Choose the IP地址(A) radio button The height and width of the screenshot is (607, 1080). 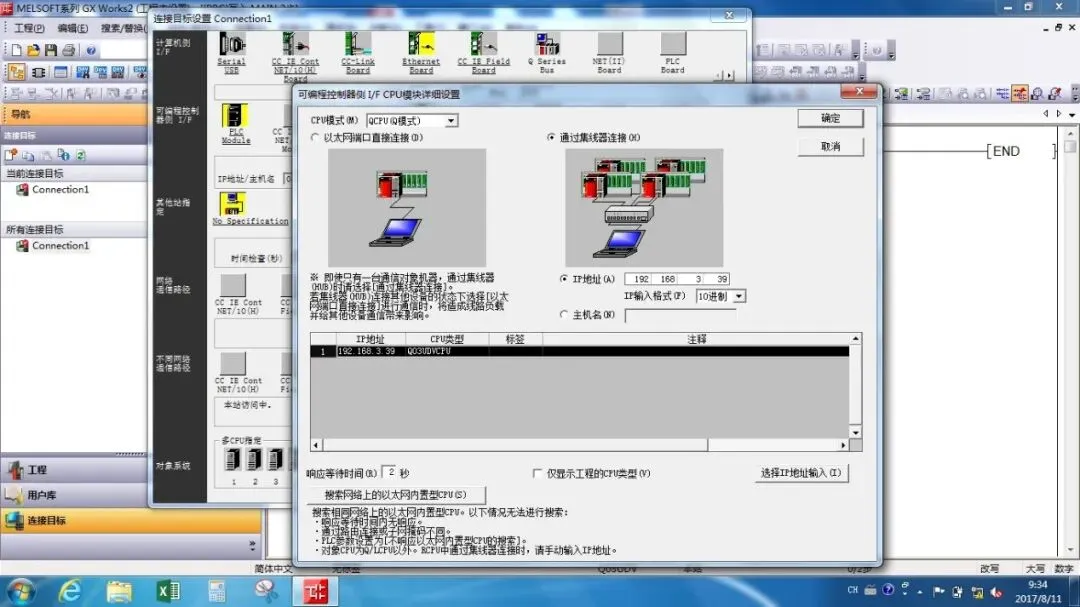564,279
